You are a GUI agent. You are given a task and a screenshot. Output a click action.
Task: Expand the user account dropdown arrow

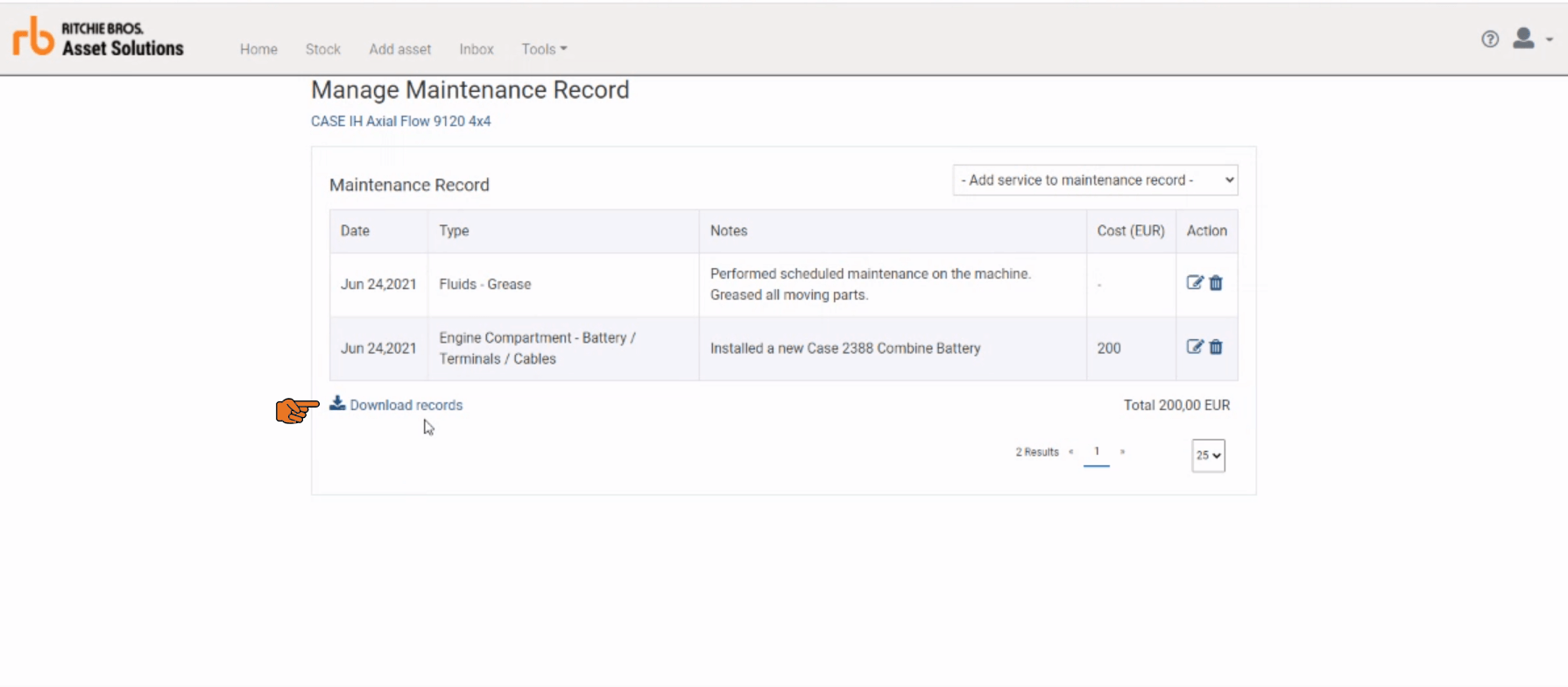pyautogui.click(x=1550, y=39)
